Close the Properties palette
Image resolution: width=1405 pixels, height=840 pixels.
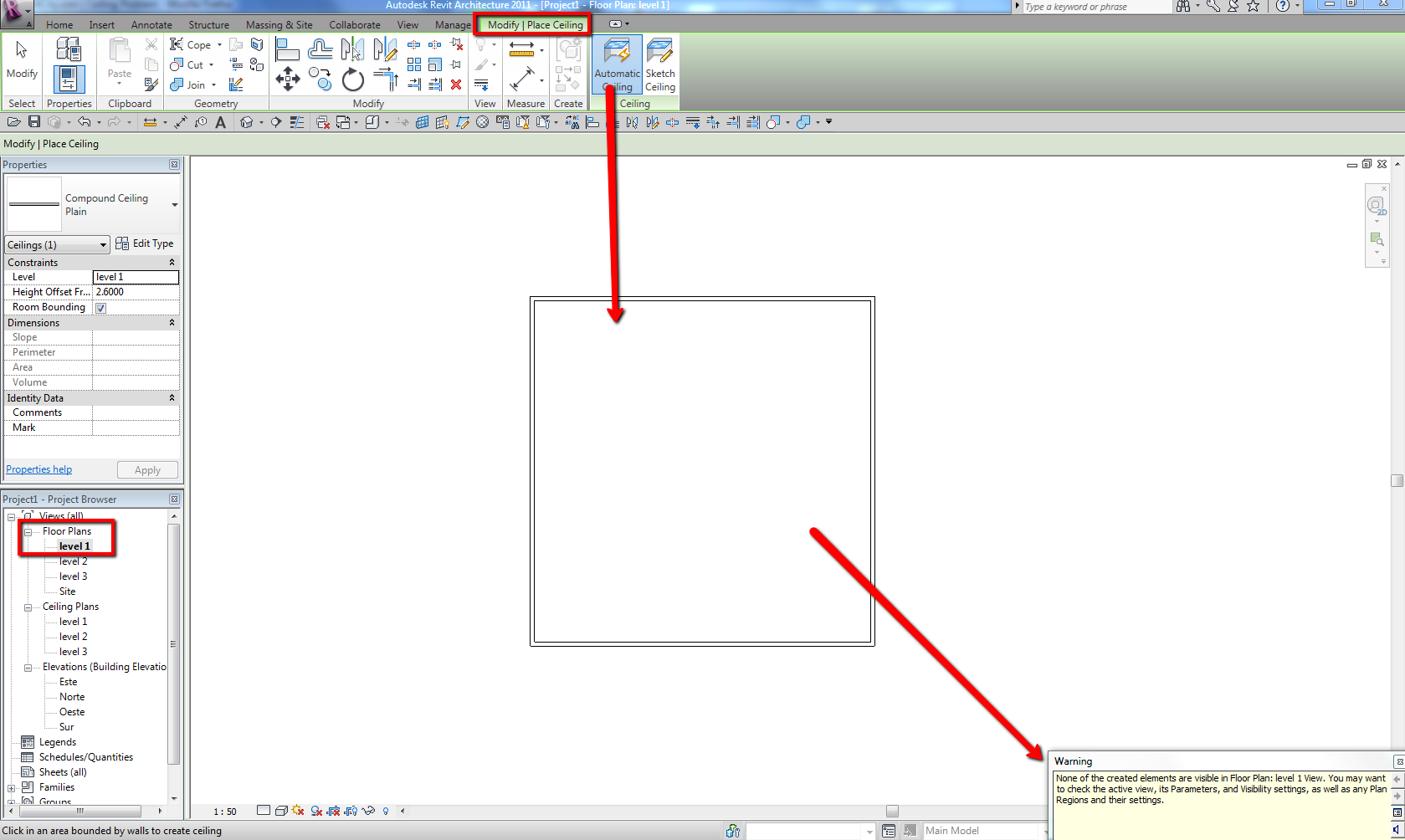point(174,165)
